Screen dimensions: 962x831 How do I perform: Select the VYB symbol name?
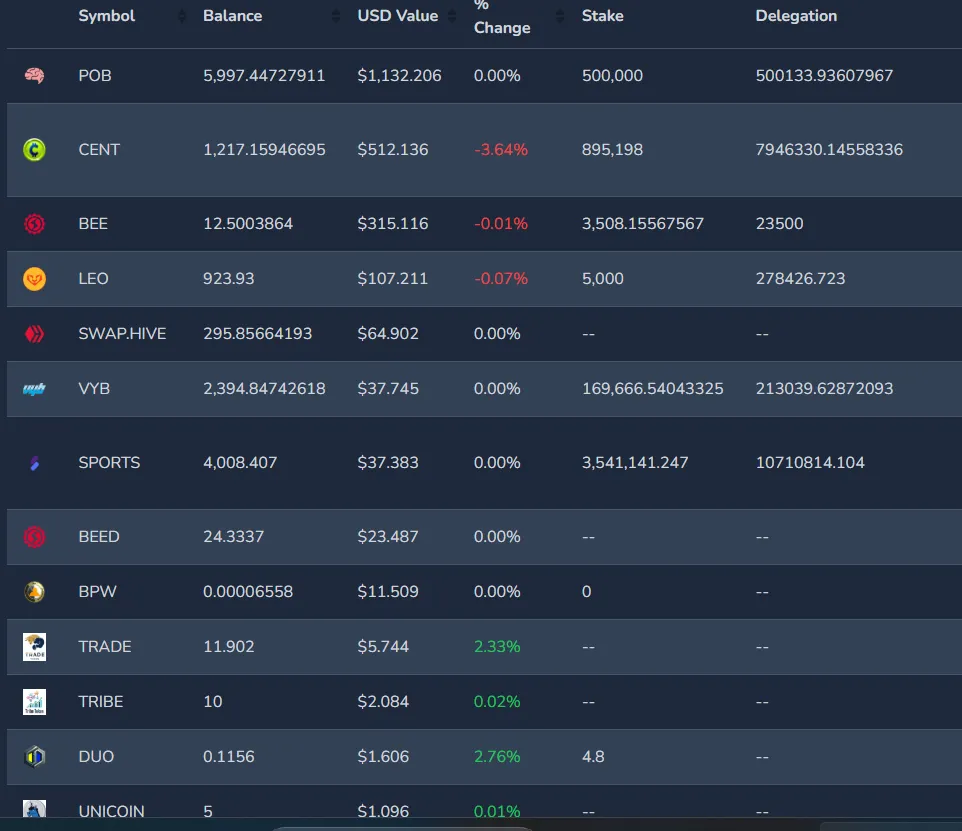coord(94,389)
